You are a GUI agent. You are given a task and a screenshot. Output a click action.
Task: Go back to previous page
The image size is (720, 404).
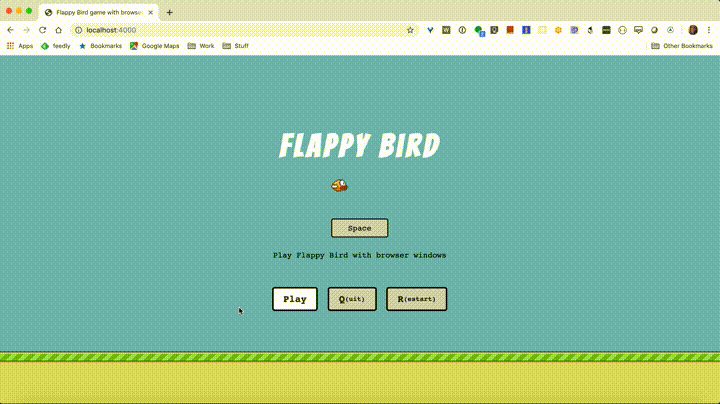11,30
